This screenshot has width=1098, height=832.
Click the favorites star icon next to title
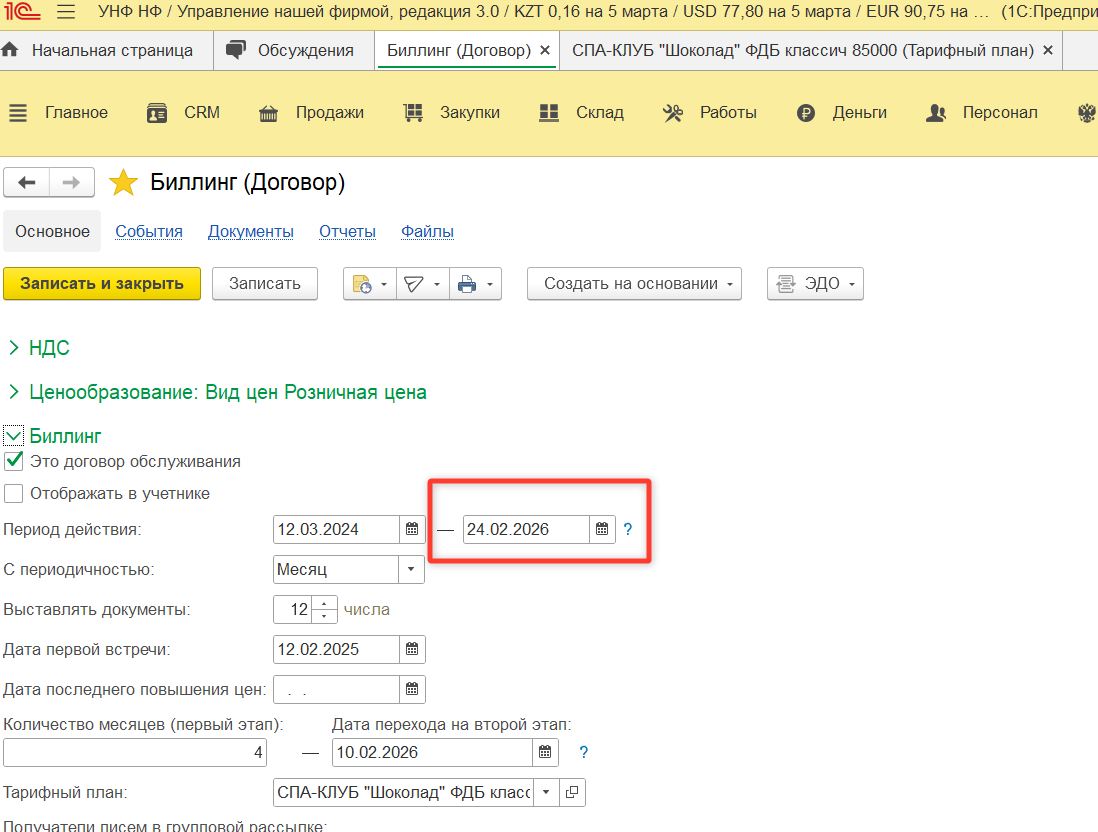click(x=123, y=183)
